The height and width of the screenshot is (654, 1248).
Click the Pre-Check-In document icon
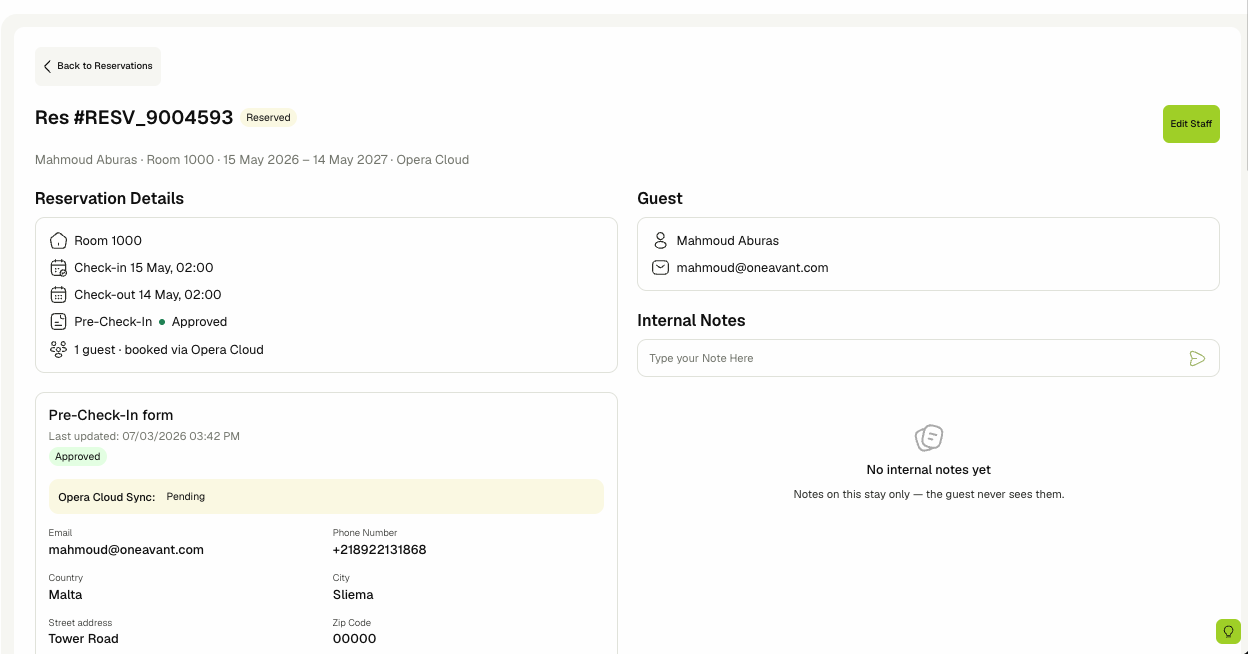[58, 322]
